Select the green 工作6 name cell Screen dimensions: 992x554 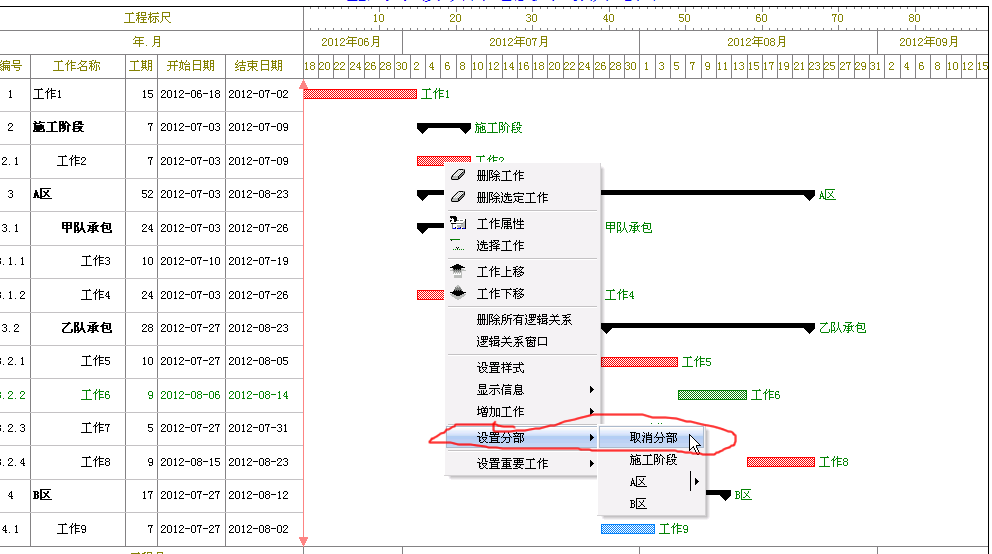(x=78, y=395)
